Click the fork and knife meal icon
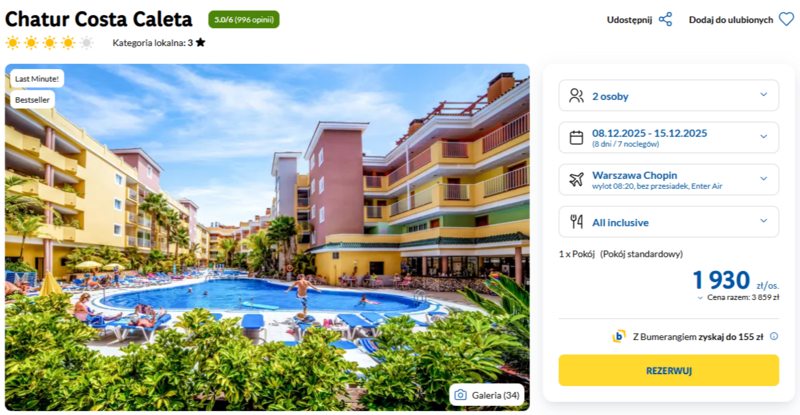The image size is (800, 415). point(577,222)
